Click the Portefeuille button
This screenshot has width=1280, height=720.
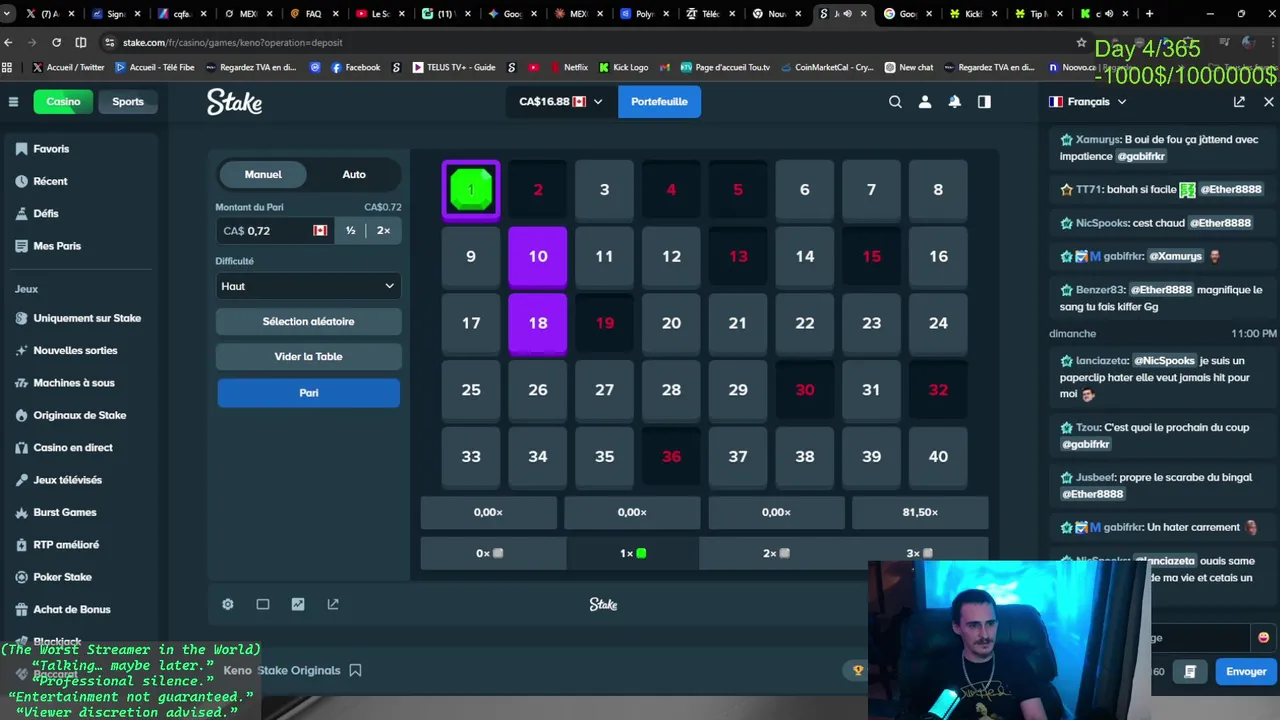(659, 102)
